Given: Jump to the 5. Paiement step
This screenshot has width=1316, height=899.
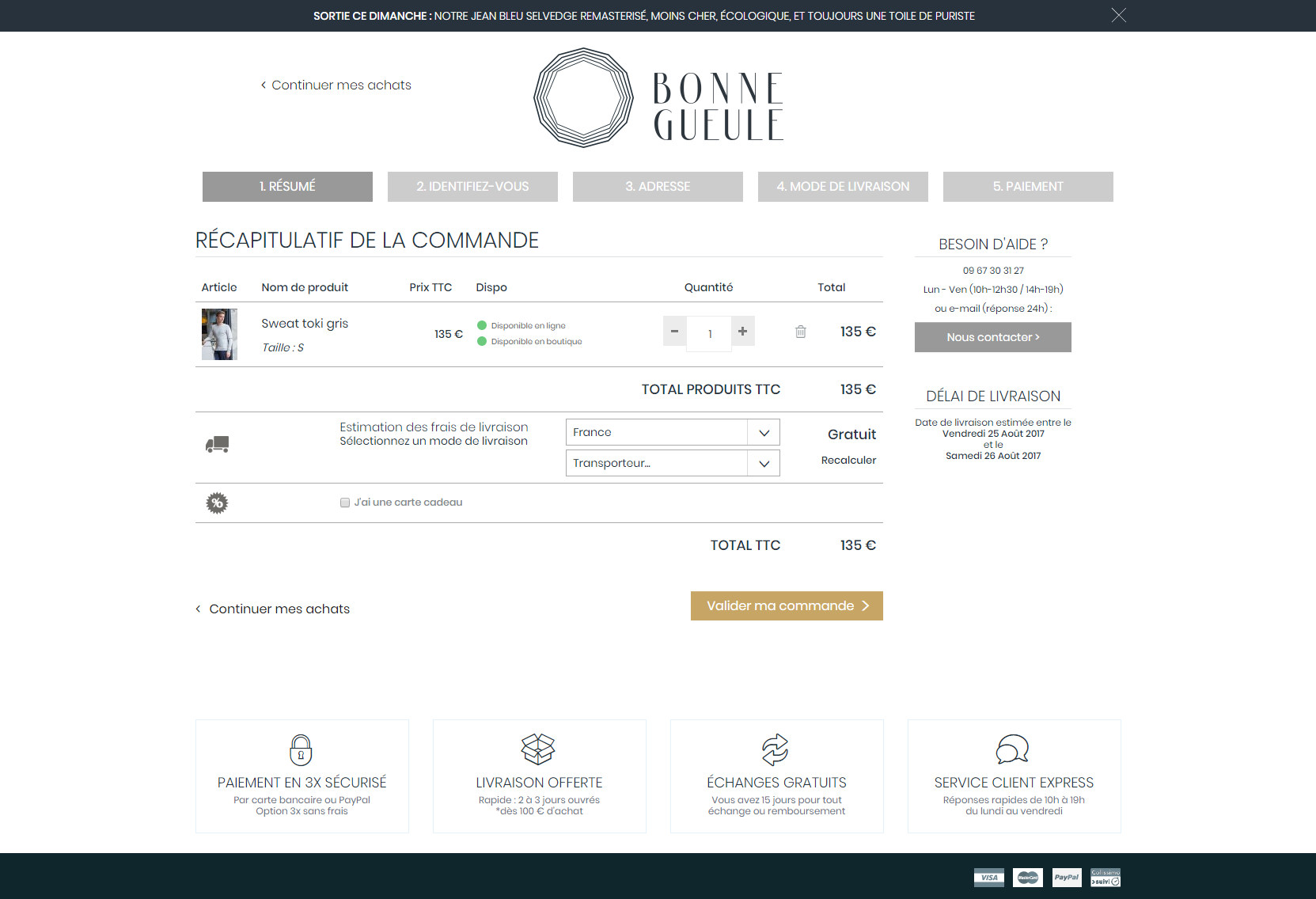Looking at the screenshot, I should pos(1028,187).
